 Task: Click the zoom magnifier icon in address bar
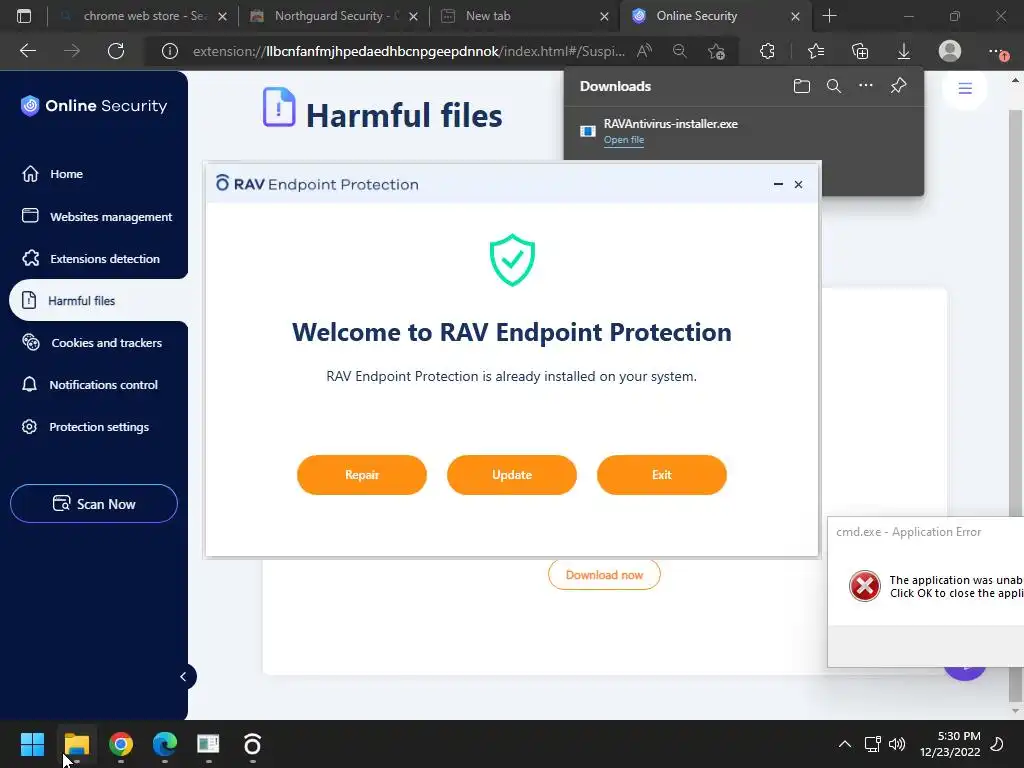680,51
